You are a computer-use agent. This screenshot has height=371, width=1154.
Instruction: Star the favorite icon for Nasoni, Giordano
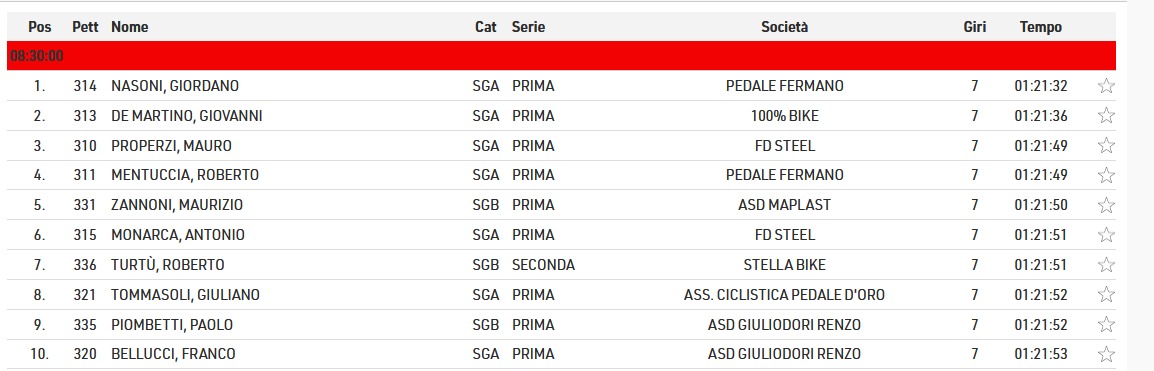[x=1105, y=86]
